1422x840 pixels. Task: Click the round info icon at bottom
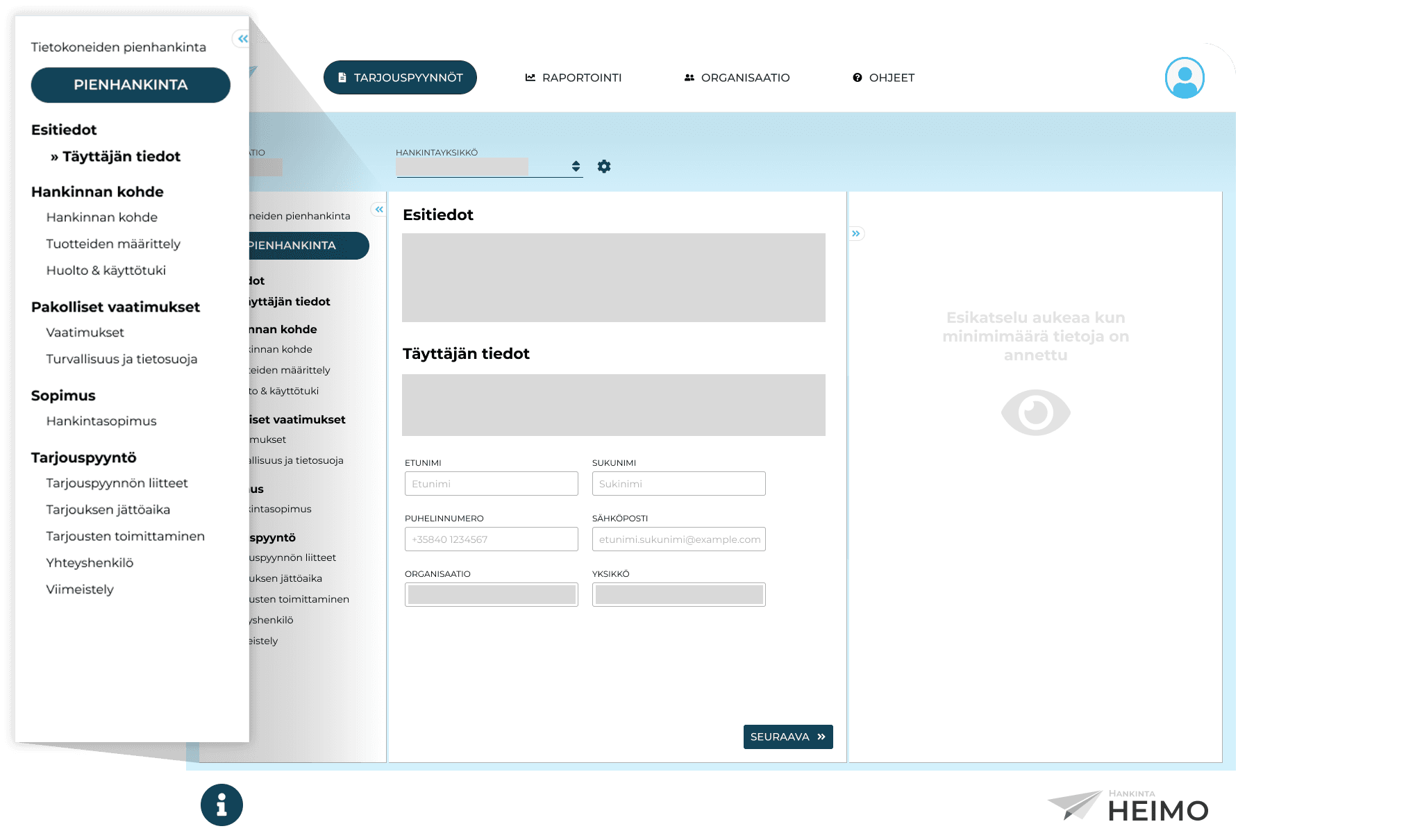click(x=221, y=805)
